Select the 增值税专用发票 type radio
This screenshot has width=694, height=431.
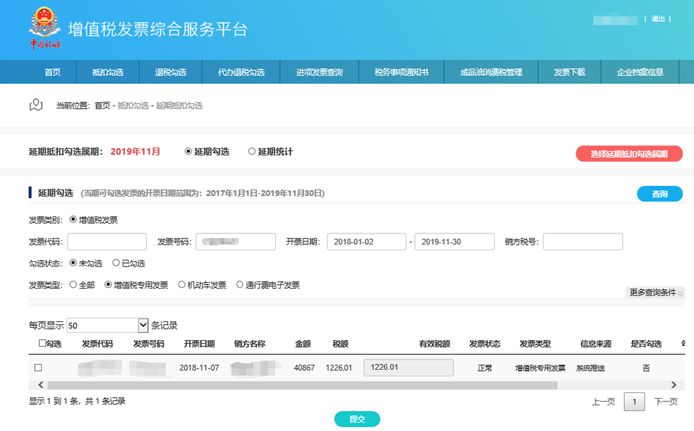pyautogui.click(x=108, y=285)
